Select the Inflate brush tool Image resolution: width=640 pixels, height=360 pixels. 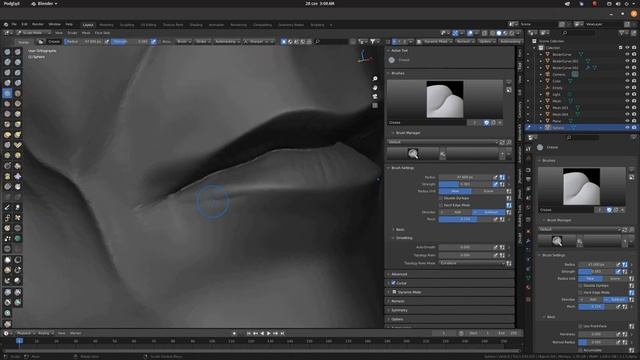(x=7, y=83)
